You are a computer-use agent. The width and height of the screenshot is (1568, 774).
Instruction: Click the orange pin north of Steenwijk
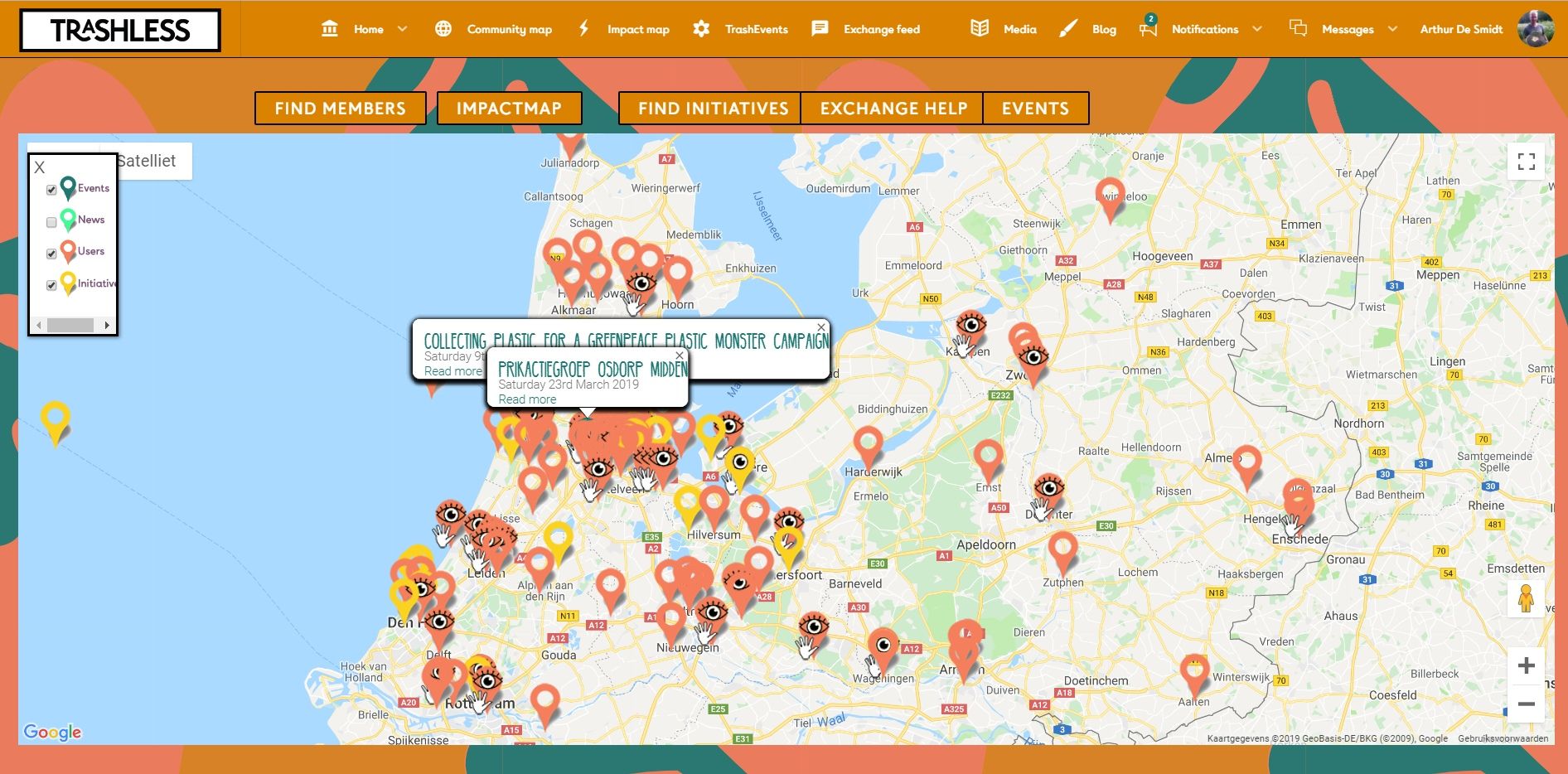click(1111, 199)
